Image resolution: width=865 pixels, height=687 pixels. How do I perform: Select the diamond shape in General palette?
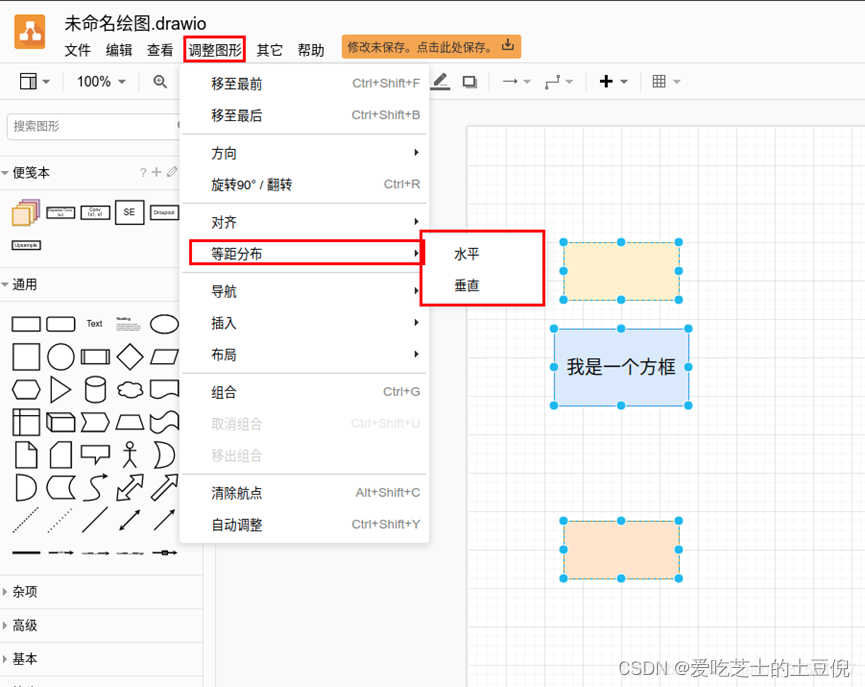[130, 356]
